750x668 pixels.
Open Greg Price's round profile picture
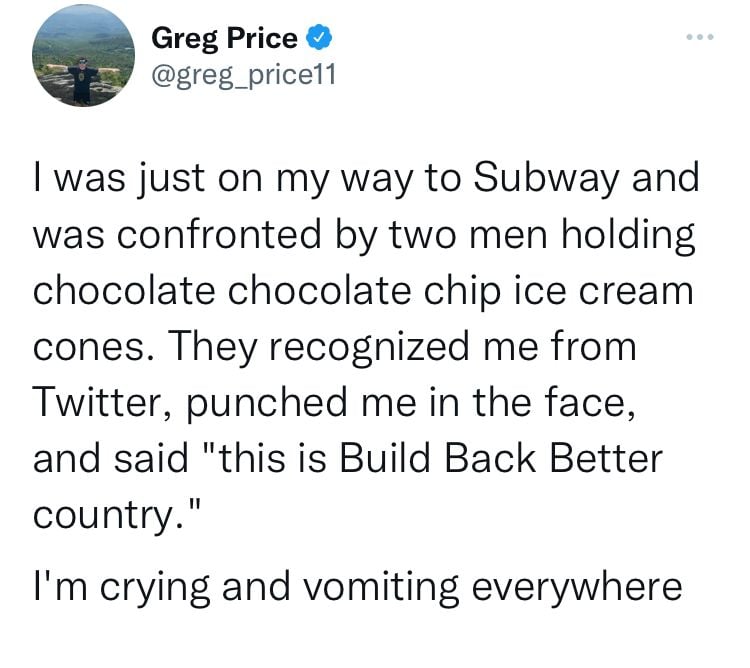coord(83,55)
